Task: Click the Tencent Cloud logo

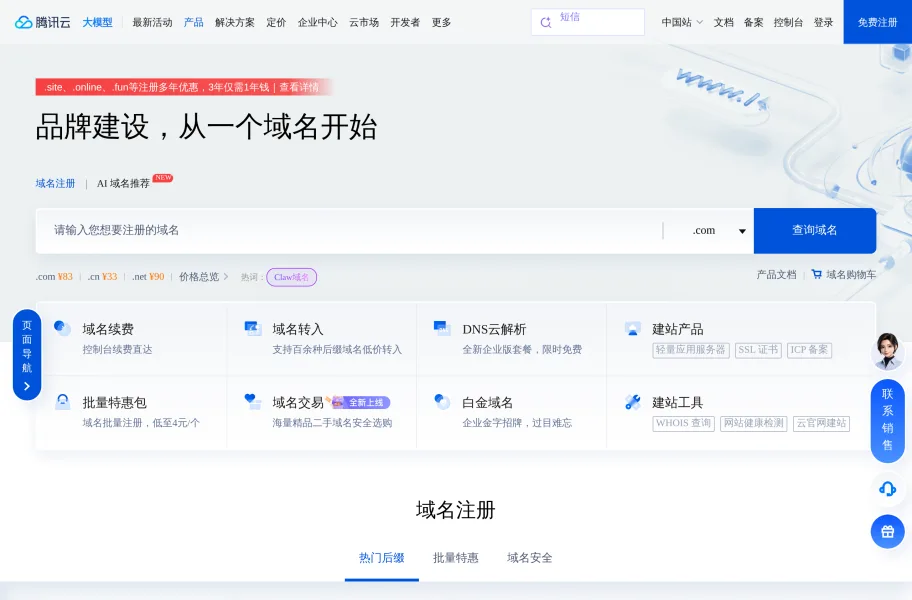Action: [42, 22]
